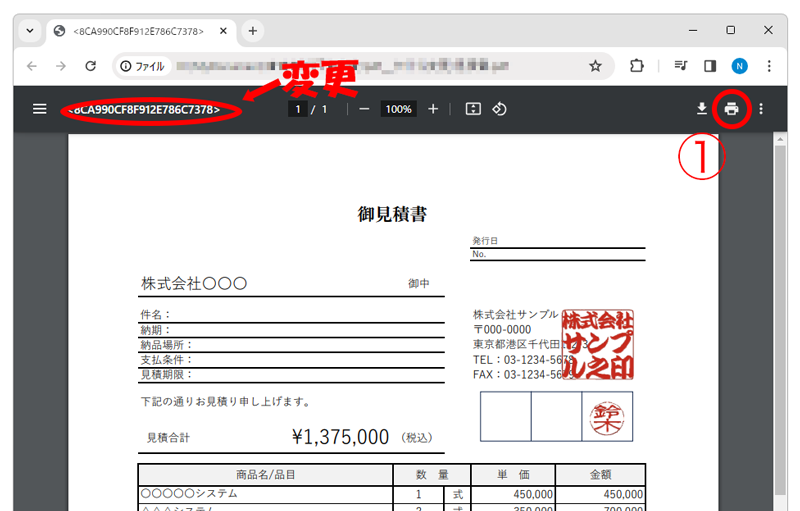
Task: Open the Chrome profile avatar N
Action: (x=740, y=66)
